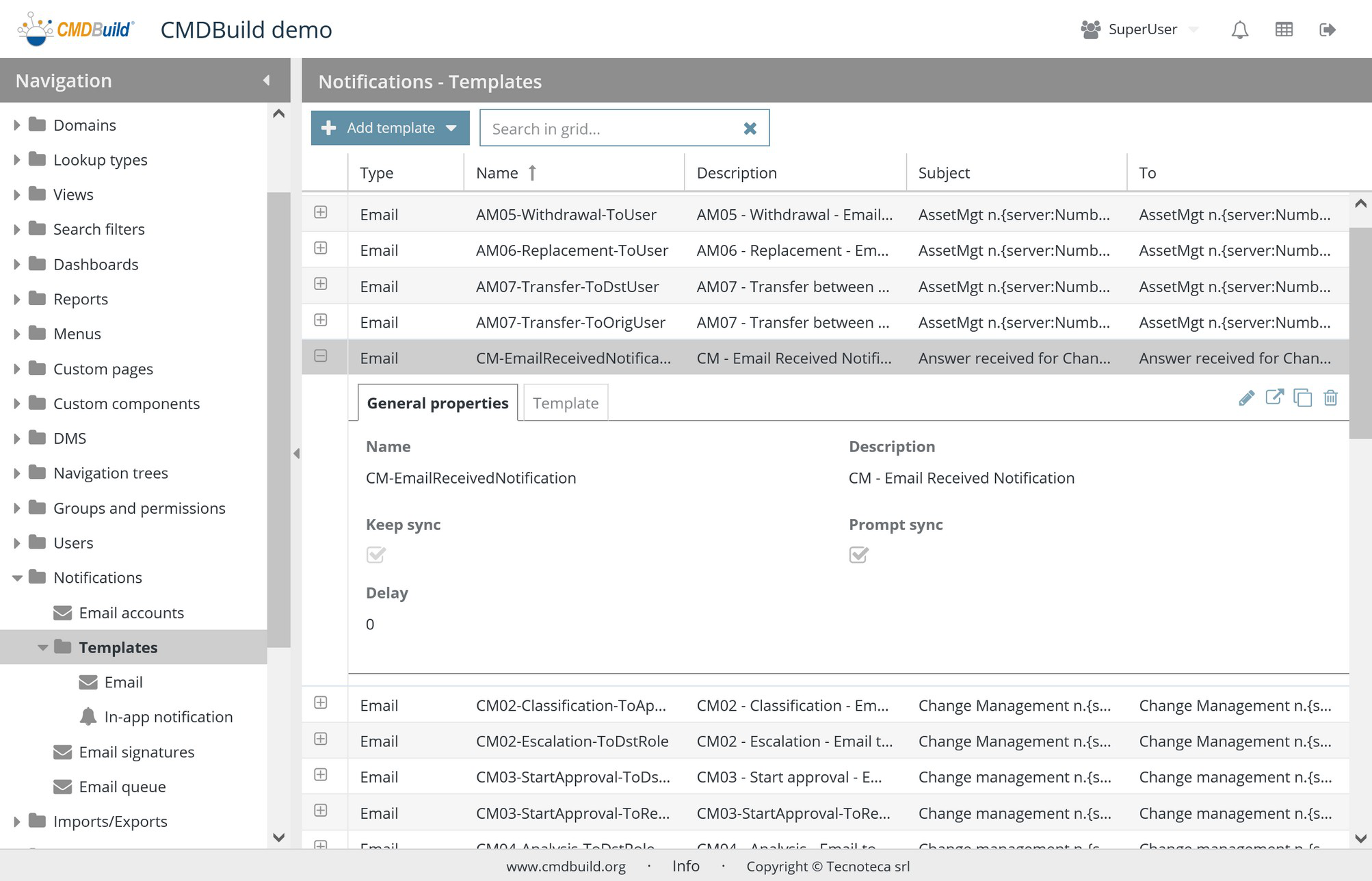This screenshot has width=1372, height=881.
Task: Click the logout icon in header
Action: (1327, 30)
